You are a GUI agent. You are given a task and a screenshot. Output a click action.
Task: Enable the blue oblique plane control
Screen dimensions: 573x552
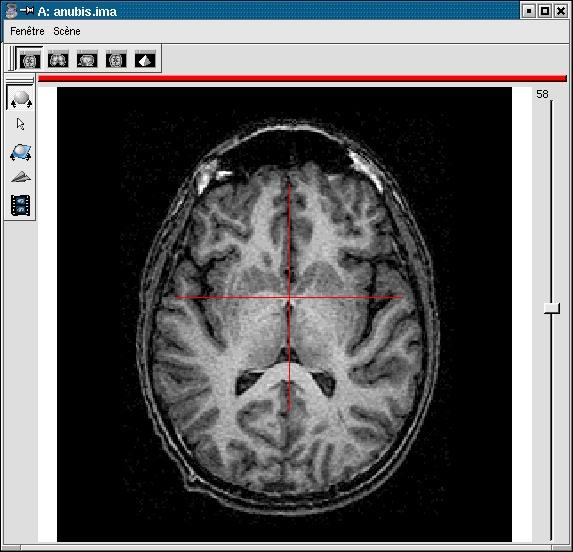pyautogui.click(x=20, y=152)
